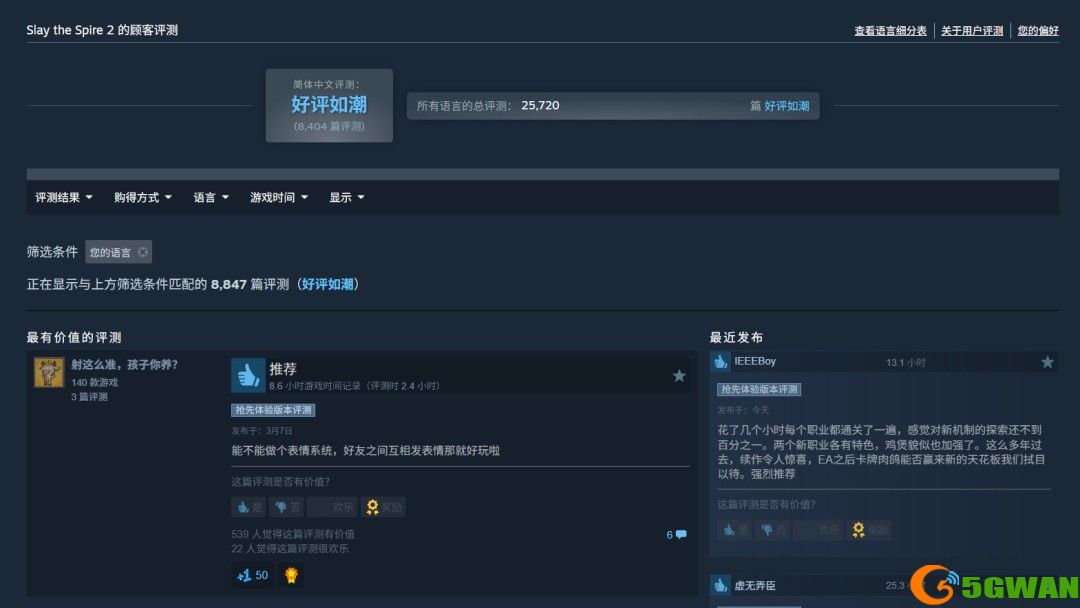1080x608 pixels.
Task: Open the 购得方式 filter dropdown
Action: pos(143,198)
